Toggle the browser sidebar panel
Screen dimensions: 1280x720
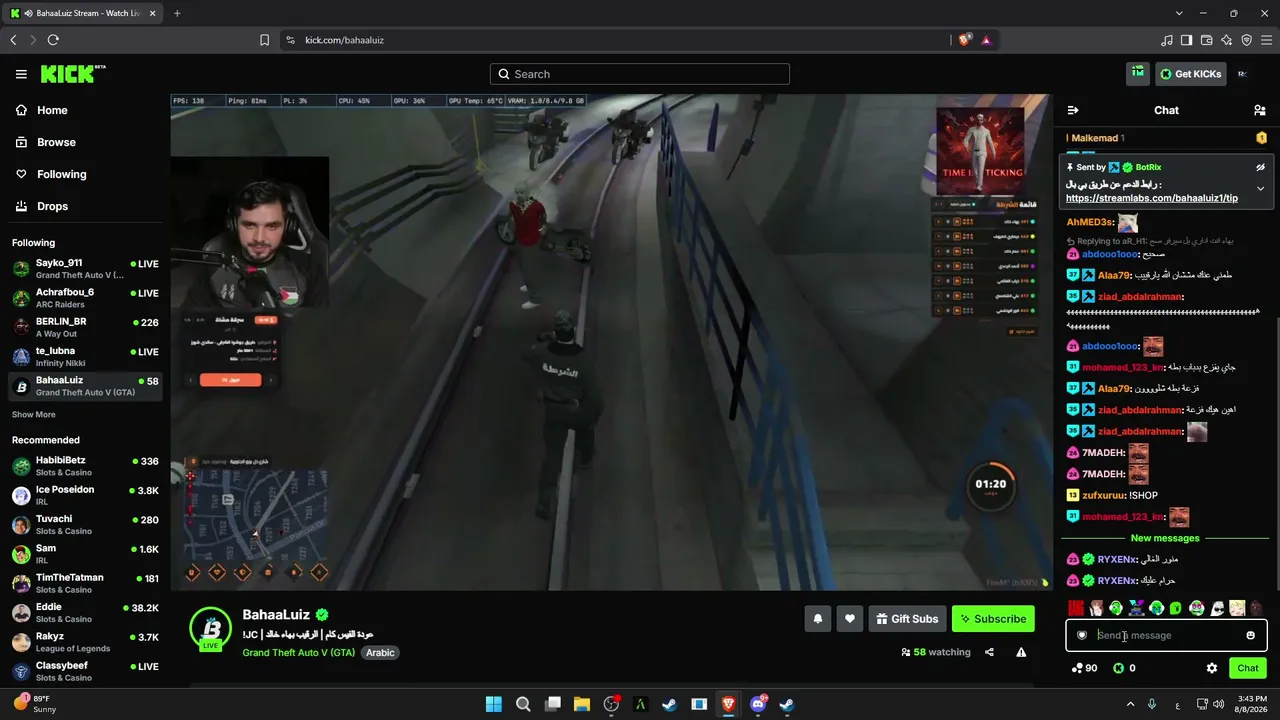pos(1187,40)
